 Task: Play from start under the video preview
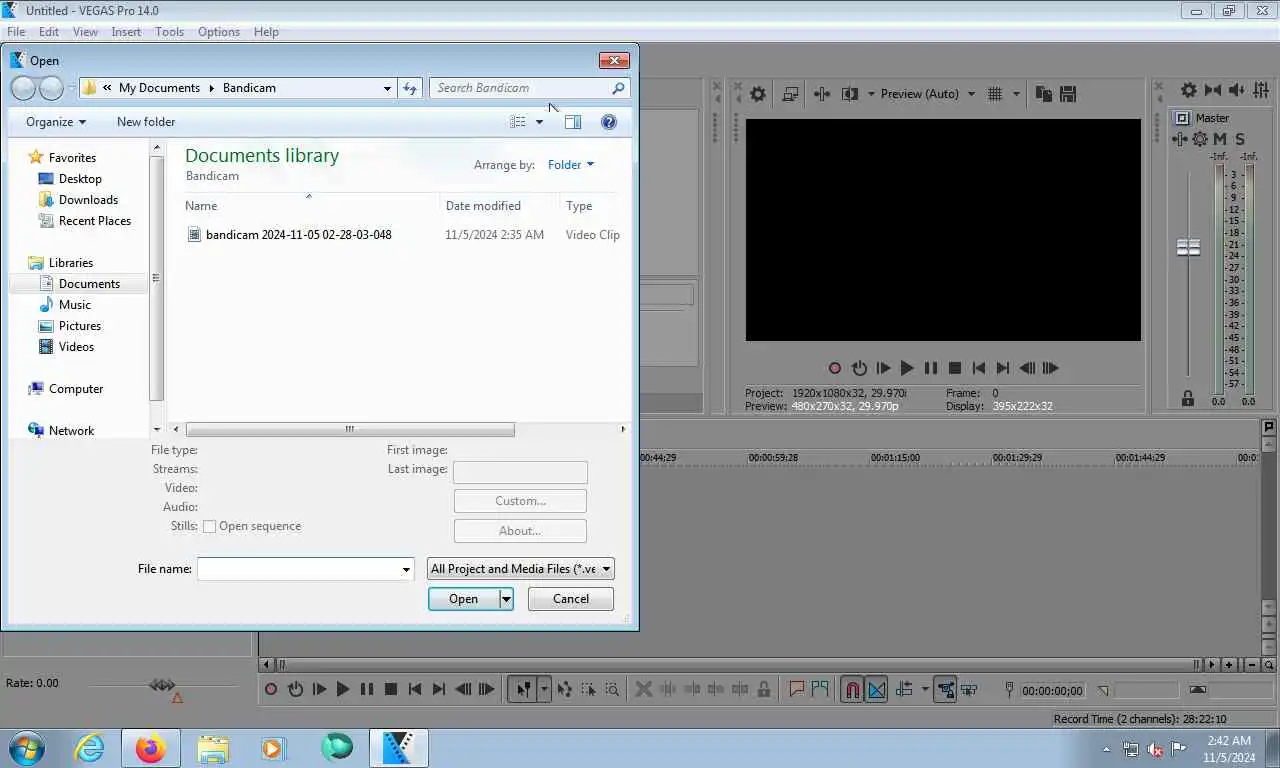click(x=883, y=368)
